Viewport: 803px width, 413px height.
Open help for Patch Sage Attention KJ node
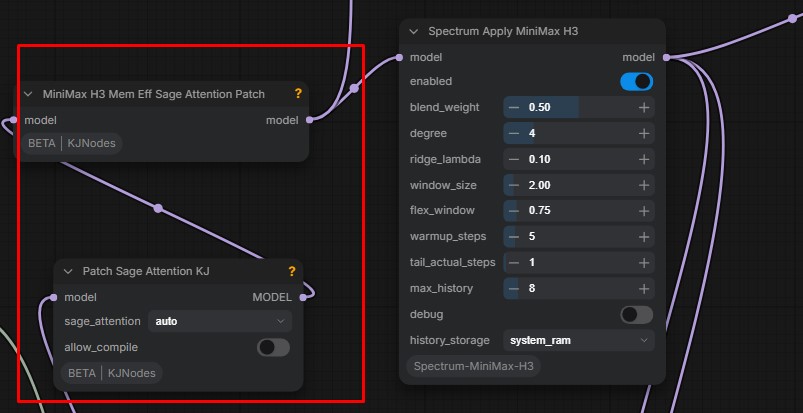(x=292, y=271)
